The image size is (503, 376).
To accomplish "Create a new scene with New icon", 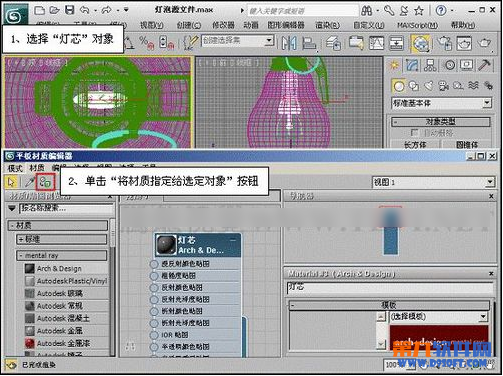I will tap(40, 10).
